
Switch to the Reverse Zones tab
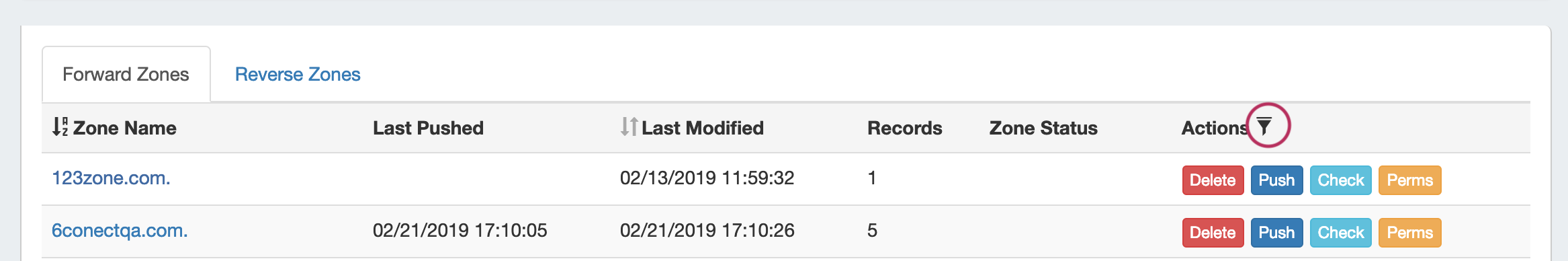298,75
